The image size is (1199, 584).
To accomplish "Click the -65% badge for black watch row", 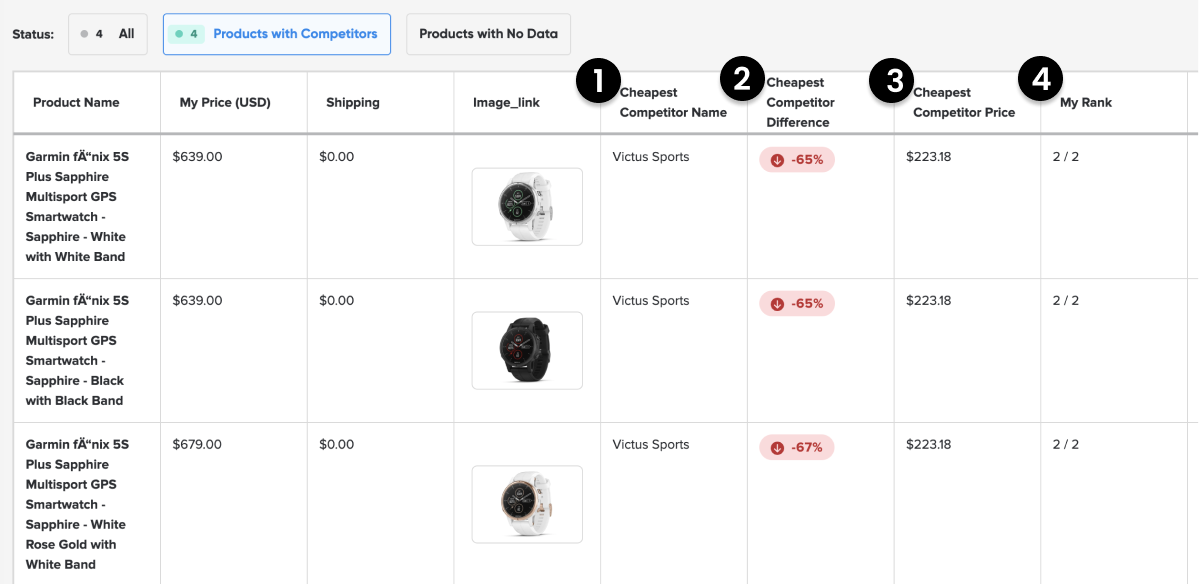I will pos(797,303).
